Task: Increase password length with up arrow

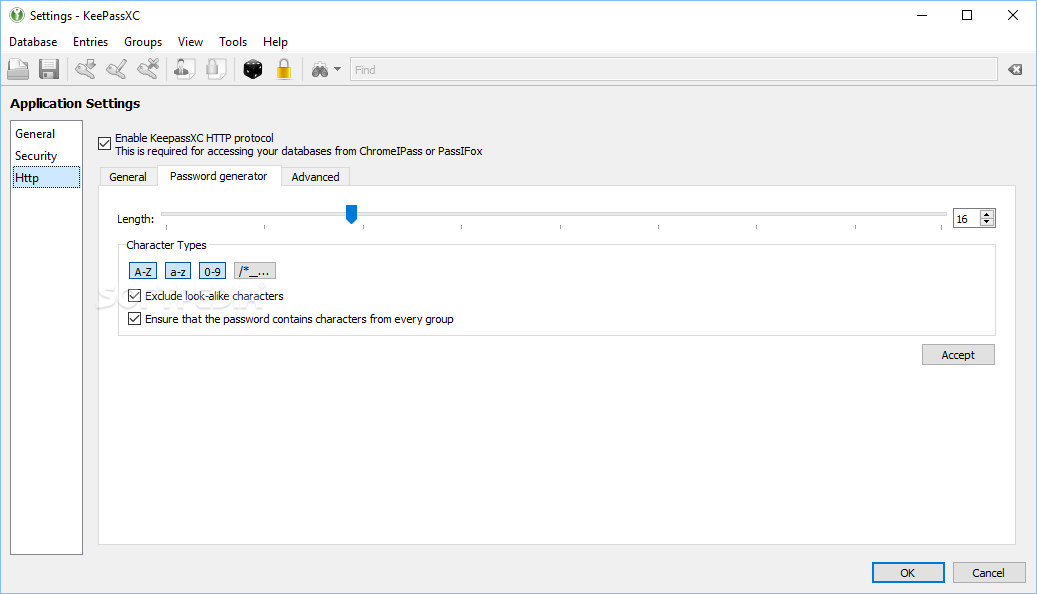Action: (x=987, y=214)
